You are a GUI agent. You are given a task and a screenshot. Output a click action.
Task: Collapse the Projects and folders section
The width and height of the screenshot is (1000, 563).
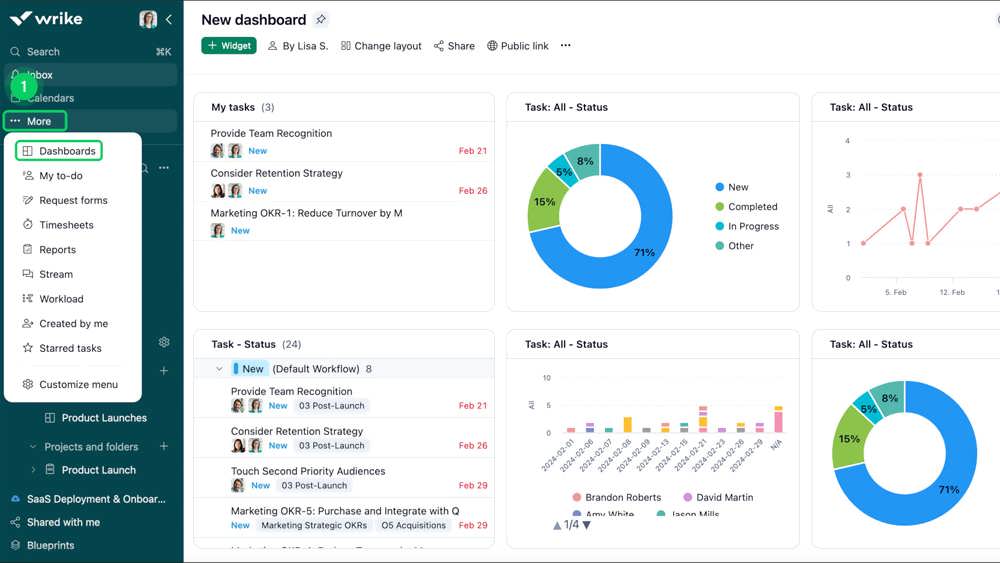33,446
